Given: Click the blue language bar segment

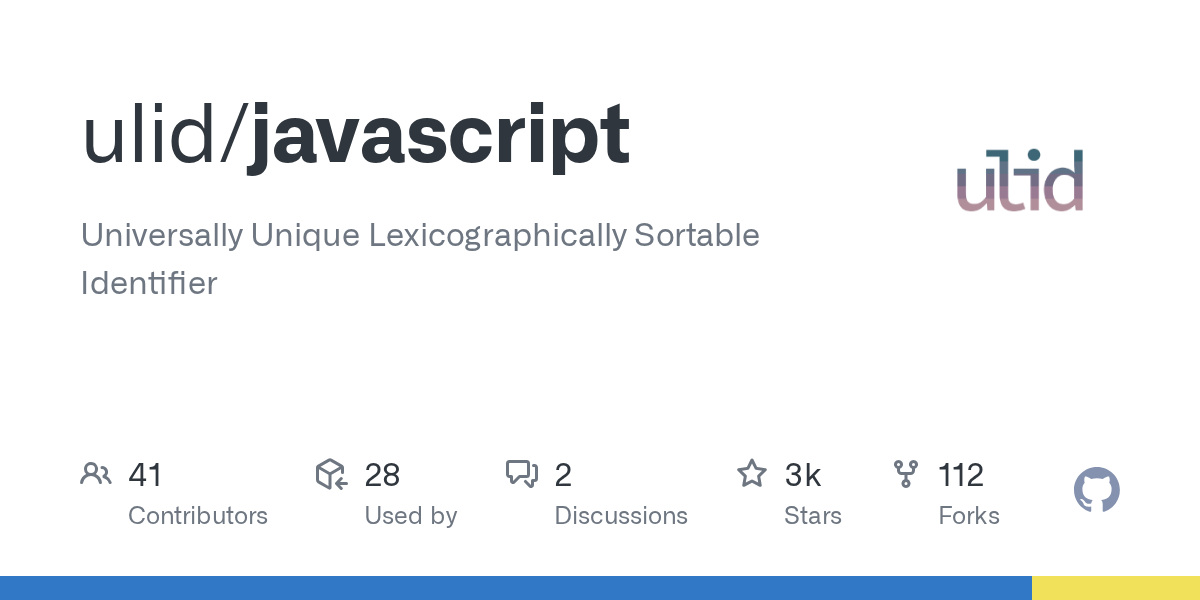Looking at the screenshot, I should click(x=515, y=588).
